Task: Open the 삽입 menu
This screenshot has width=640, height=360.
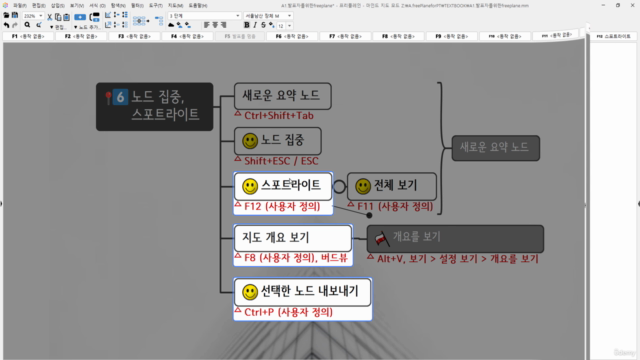Action: tap(58, 6)
